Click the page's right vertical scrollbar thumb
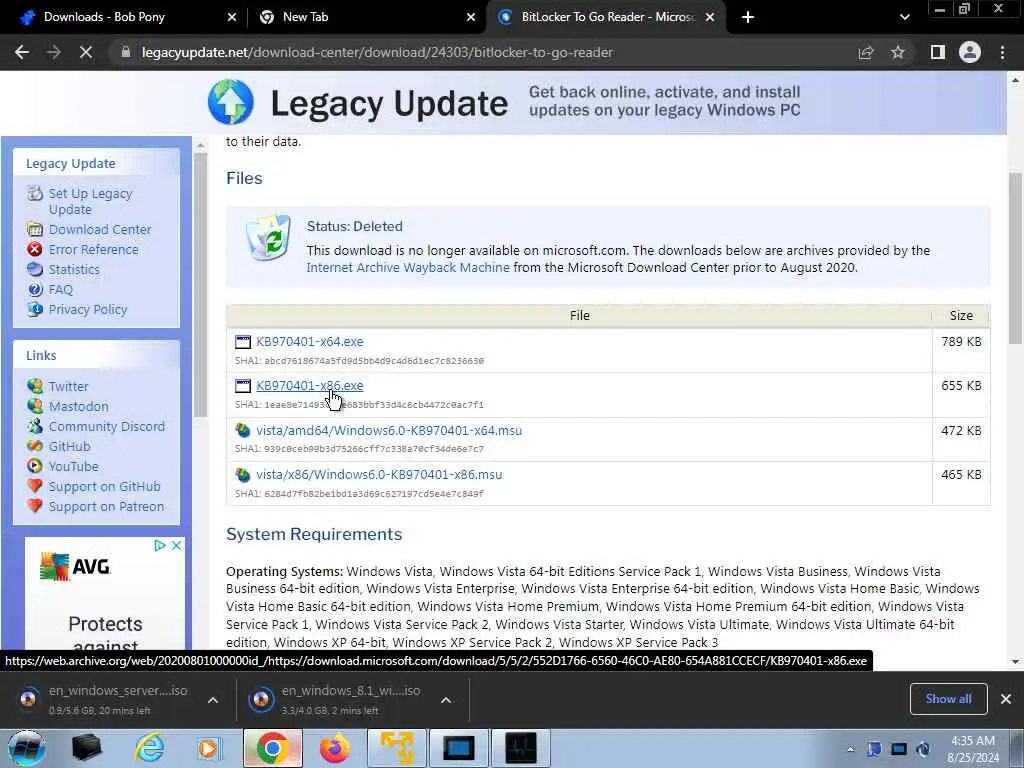Screen dimensions: 1024x768 (1015, 258)
